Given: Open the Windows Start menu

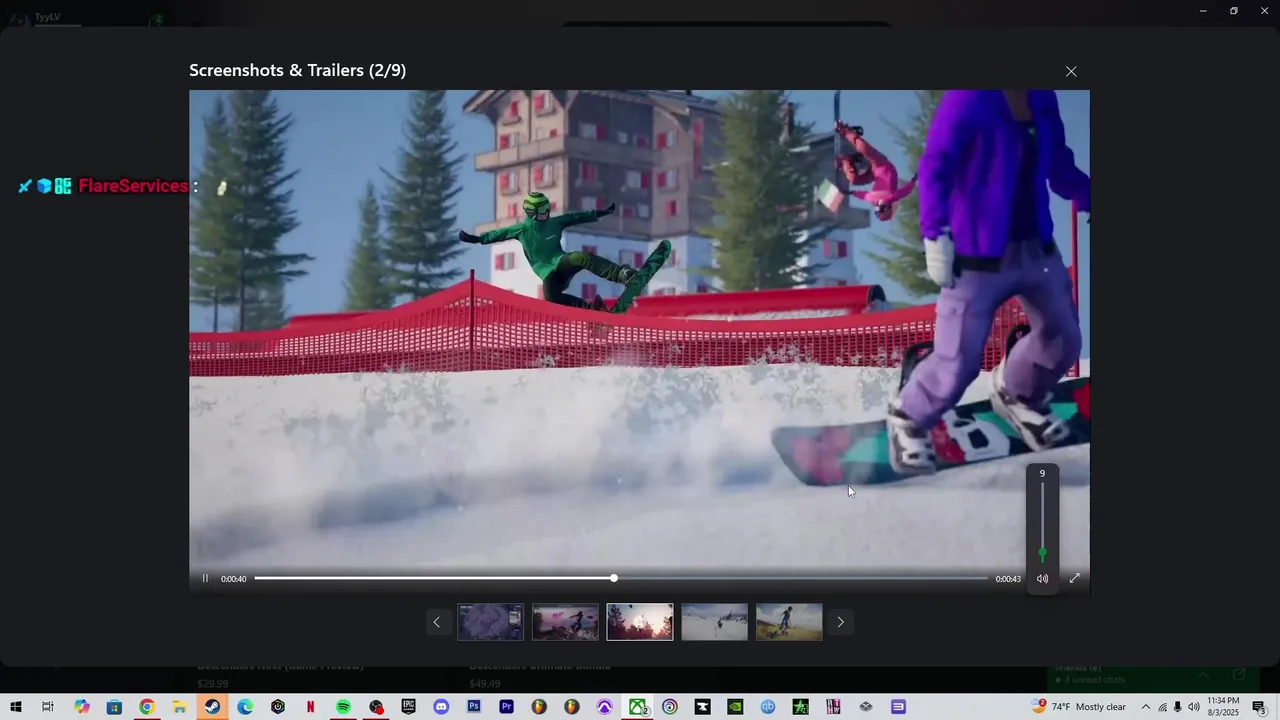Looking at the screenshot, I should pos(16,707).
